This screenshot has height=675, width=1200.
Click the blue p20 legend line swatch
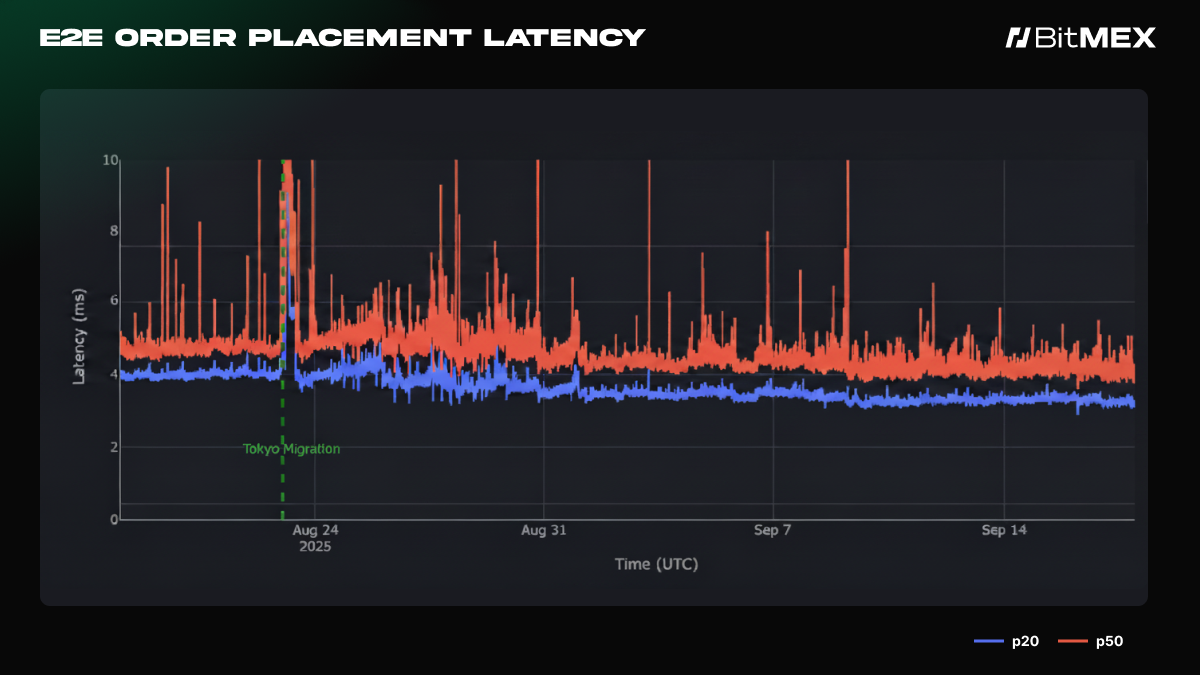[988, 641]
